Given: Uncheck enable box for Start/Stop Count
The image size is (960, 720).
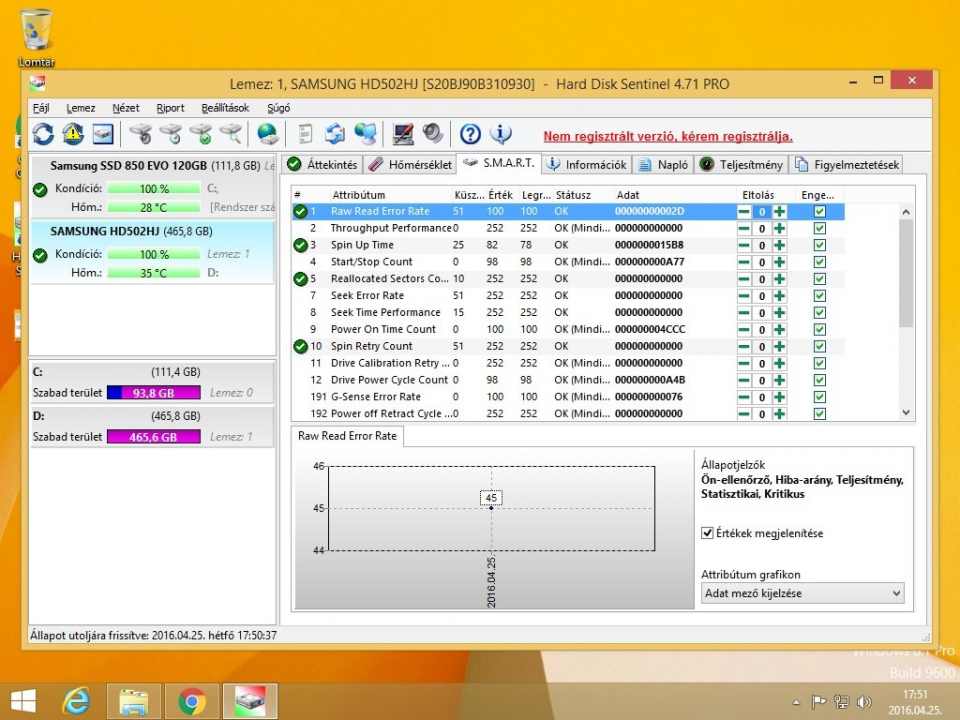Looking at the screenshot, I should (820, 262).
